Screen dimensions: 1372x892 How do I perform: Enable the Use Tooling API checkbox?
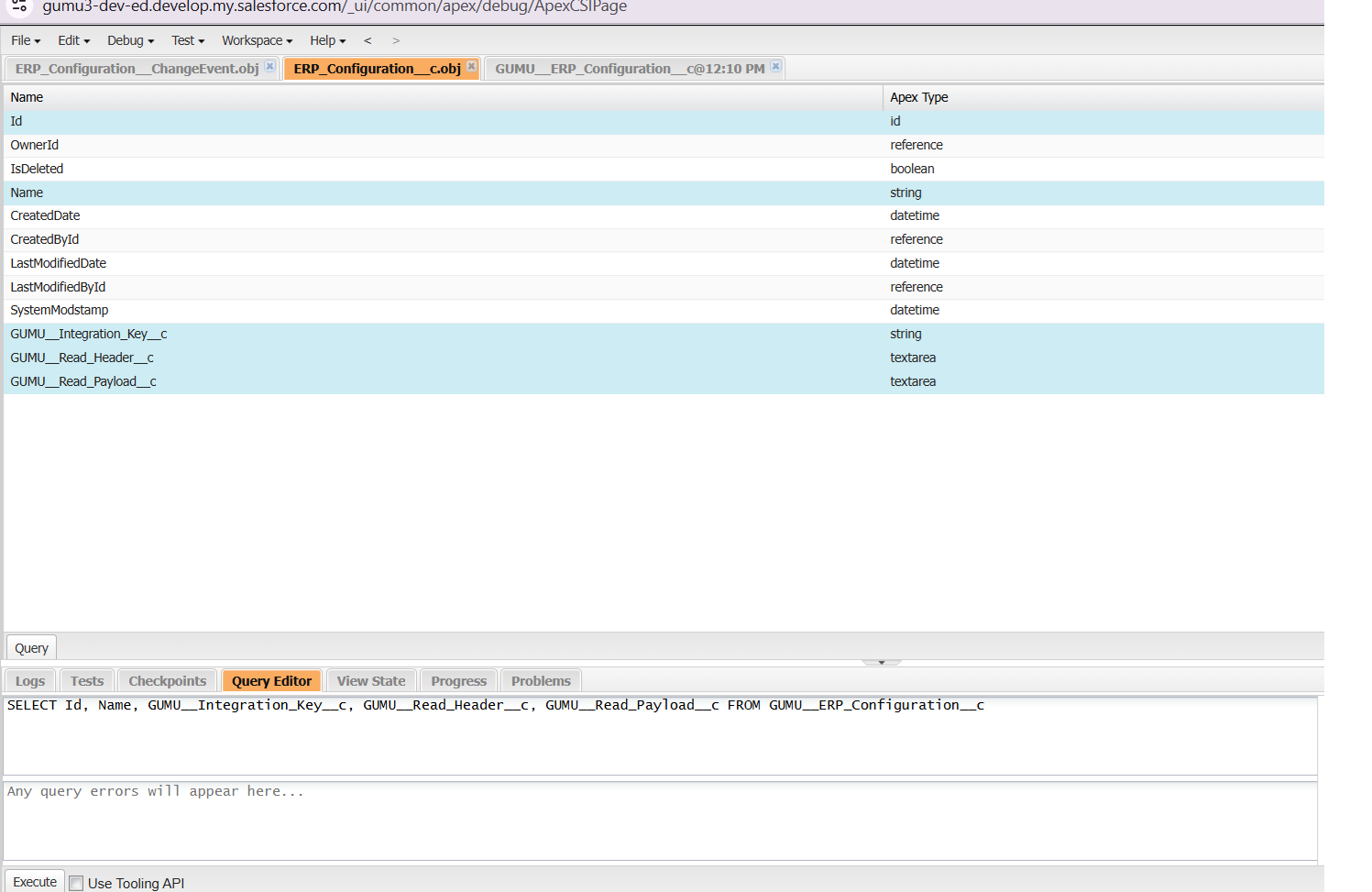(77, 883)
